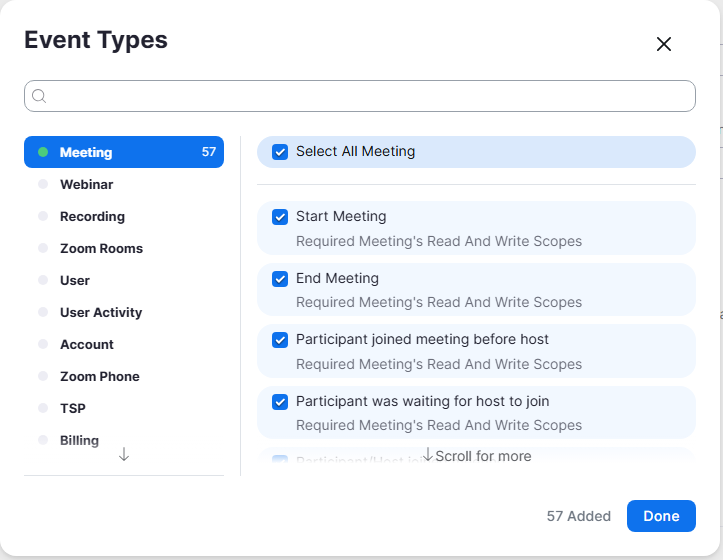Close the Event Types dialog

pyautogui.click(x=664, y=44)
